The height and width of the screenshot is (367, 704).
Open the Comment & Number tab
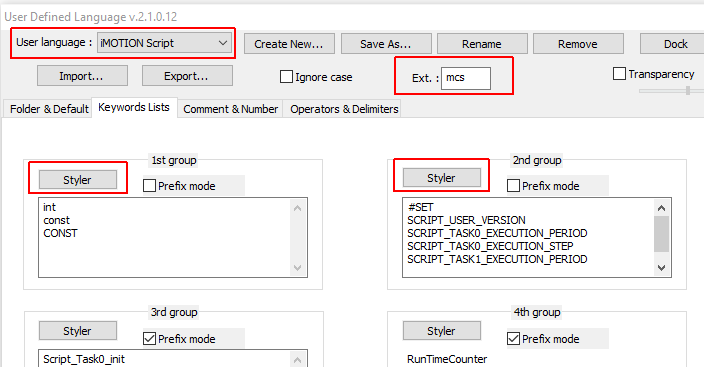(231, 109)
